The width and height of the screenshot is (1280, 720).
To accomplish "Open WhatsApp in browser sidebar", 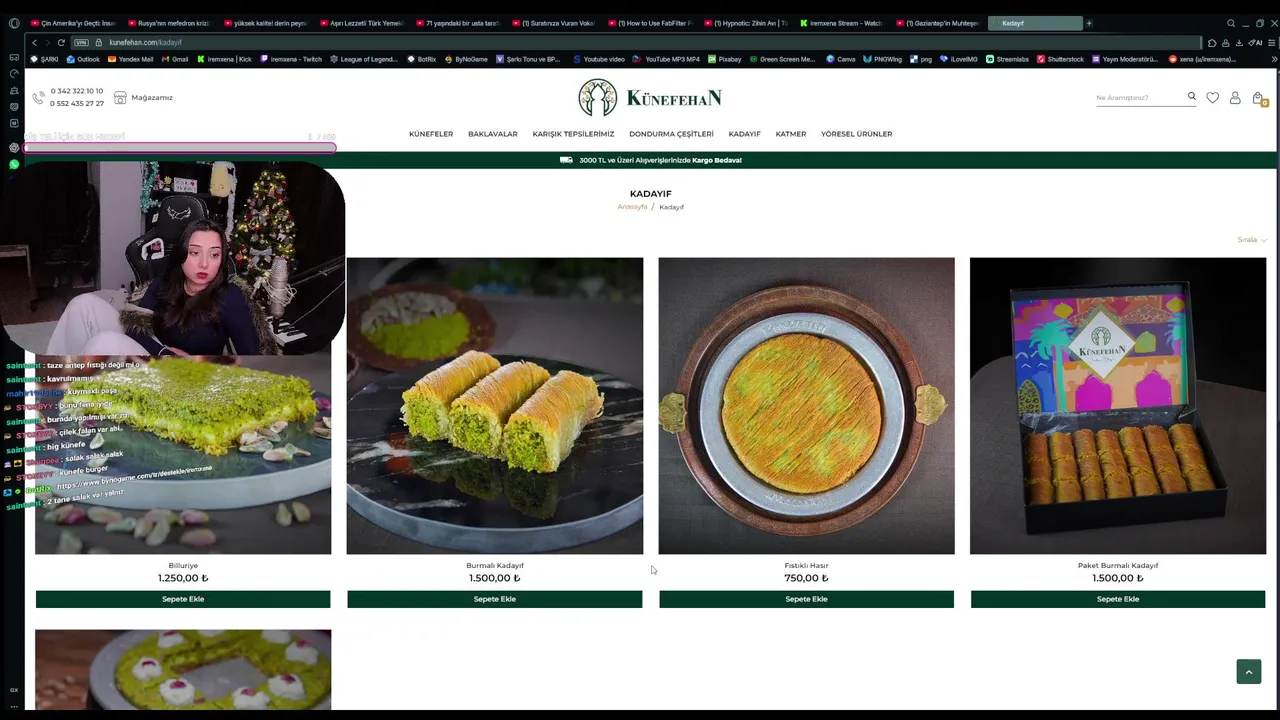I will [x=13, y=164].
